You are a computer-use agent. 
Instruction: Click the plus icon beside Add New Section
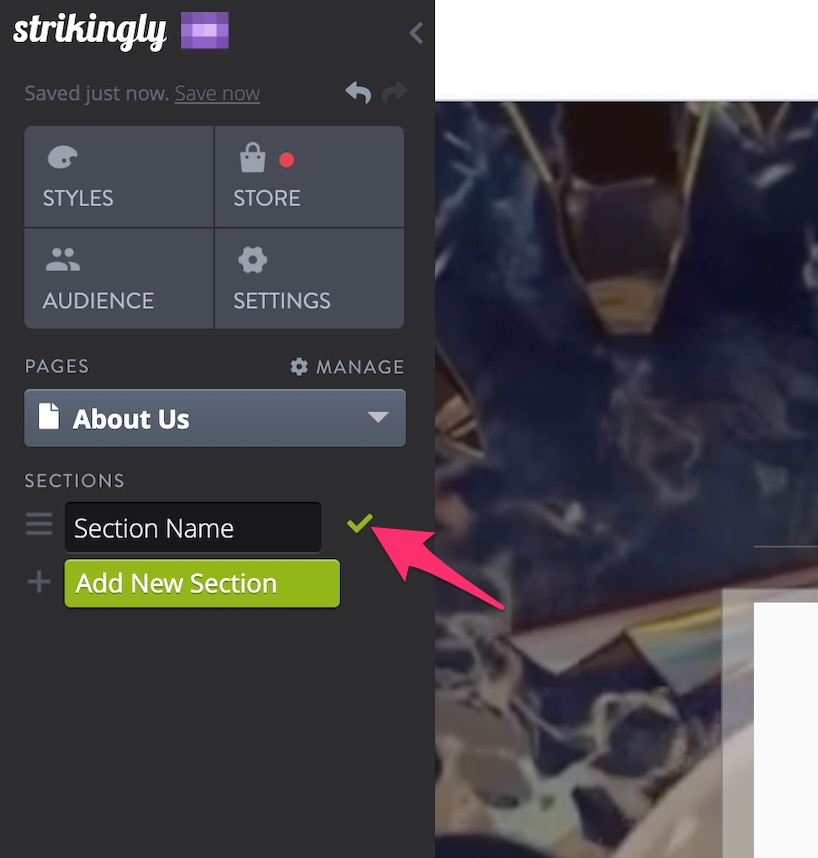coord(39,582)
